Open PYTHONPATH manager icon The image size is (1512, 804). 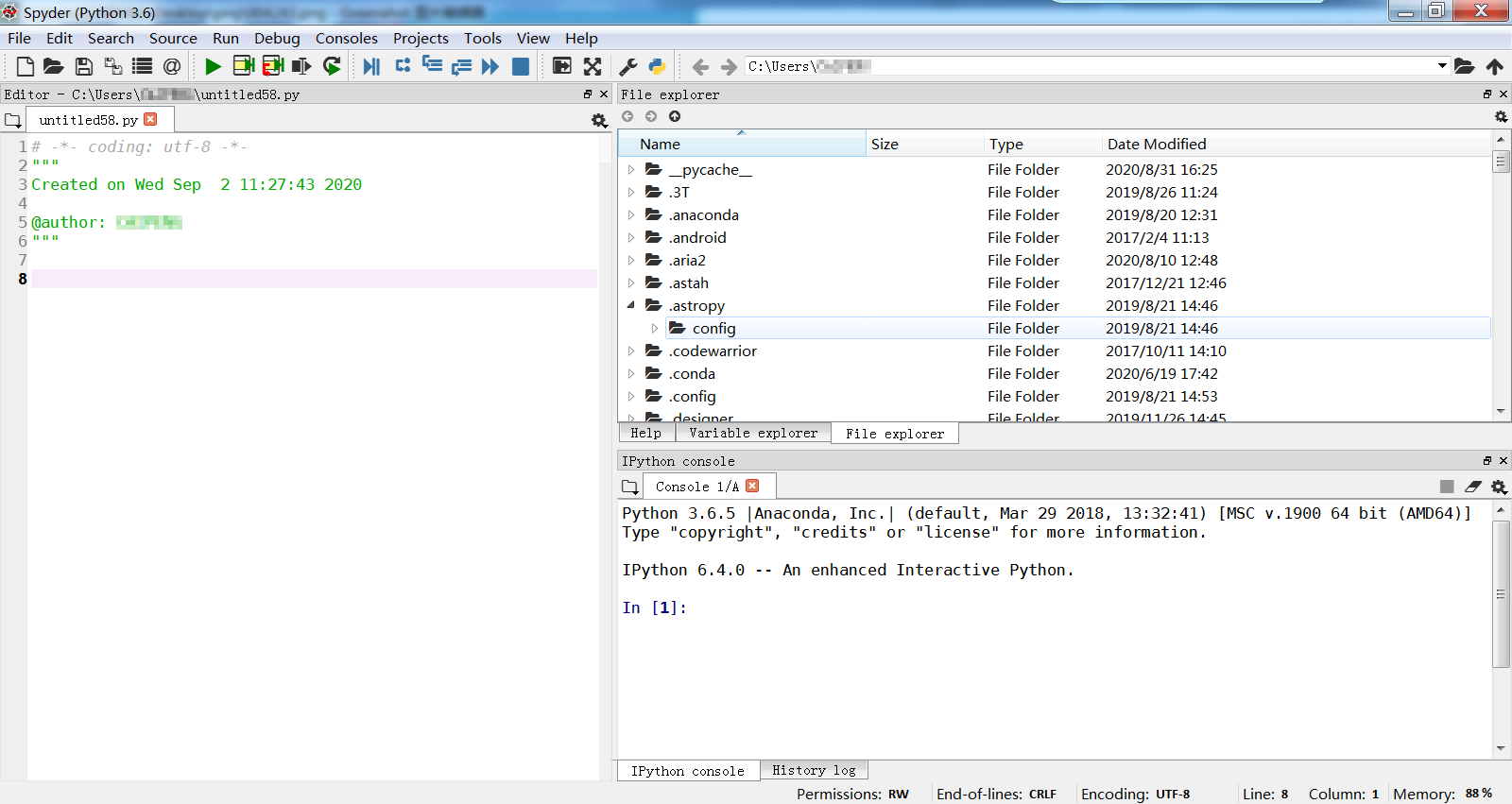657,66
